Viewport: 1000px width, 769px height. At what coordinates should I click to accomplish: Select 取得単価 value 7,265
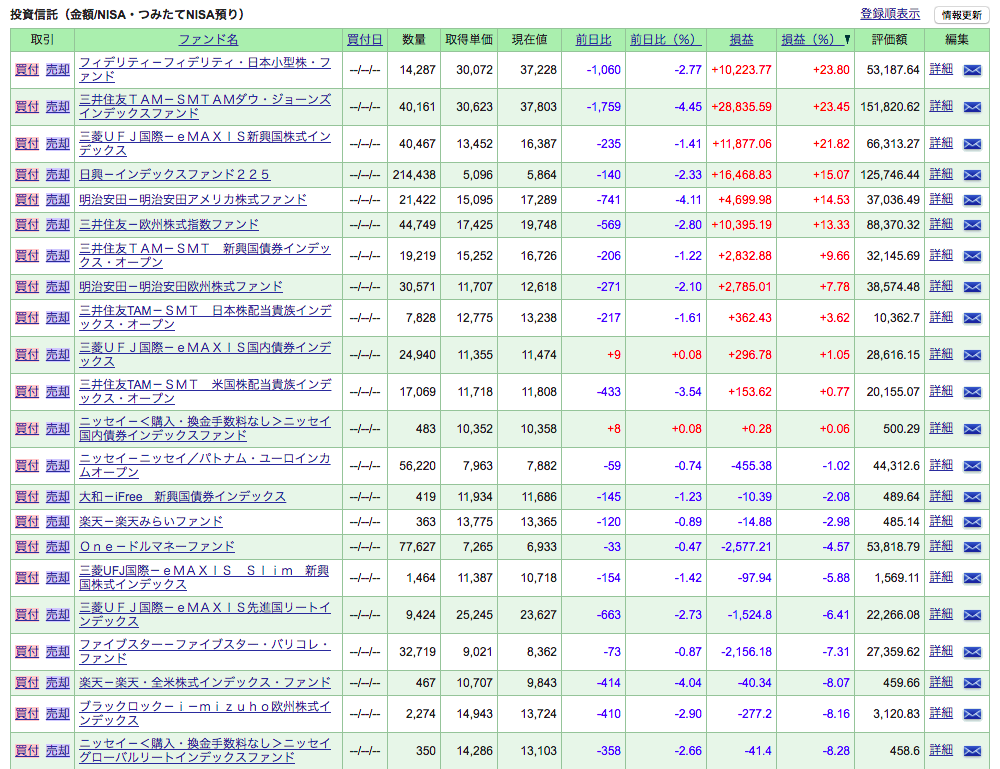click(x=478, y=547)
